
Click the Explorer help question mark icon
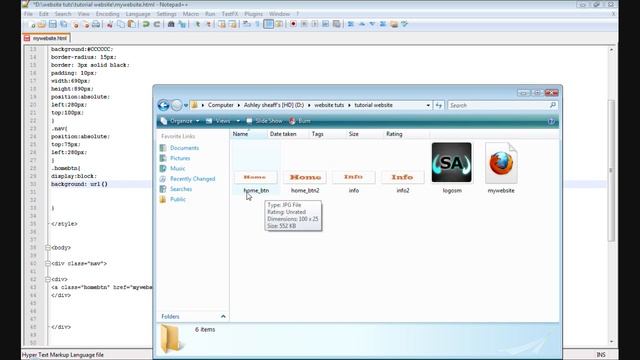[x=551, y=121]
